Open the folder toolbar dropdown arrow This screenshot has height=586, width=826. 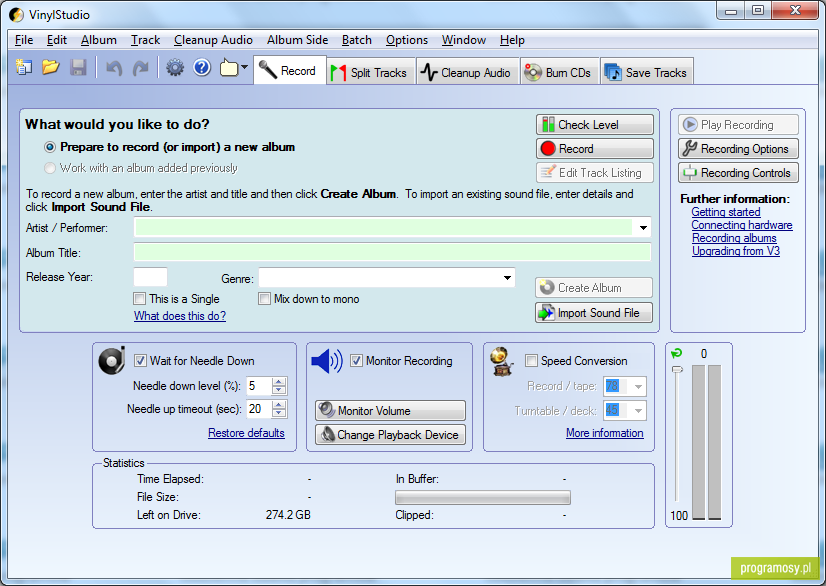(x=244, y=67)
